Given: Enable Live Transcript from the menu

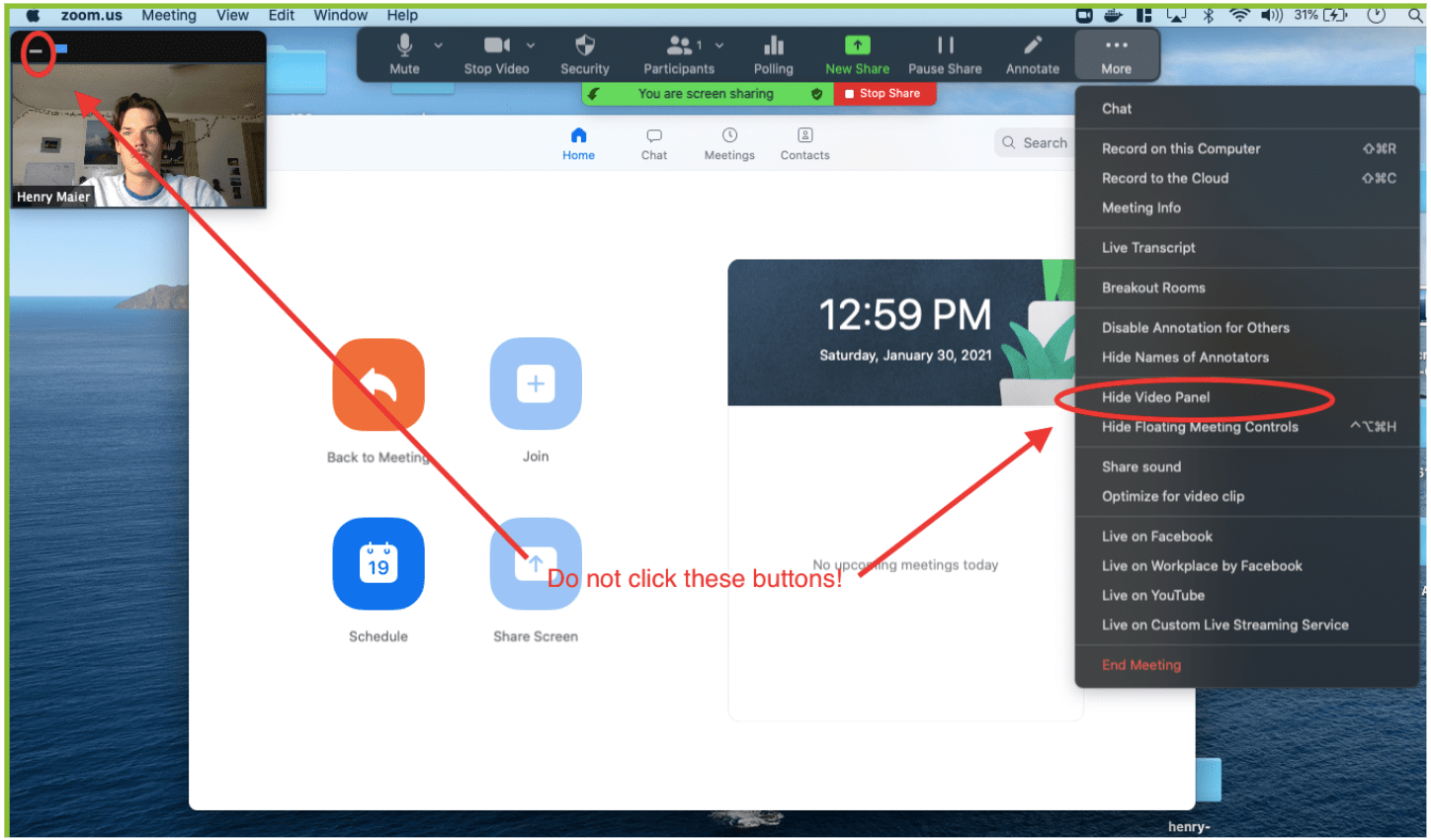Looking at the screenshot, I should [1247, 248].
